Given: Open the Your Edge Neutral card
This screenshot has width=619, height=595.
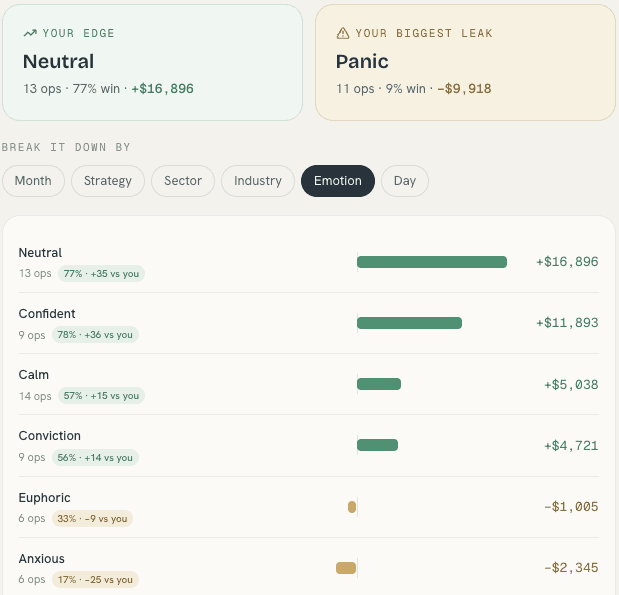Looking at the screenshot, I should point(152,62).
